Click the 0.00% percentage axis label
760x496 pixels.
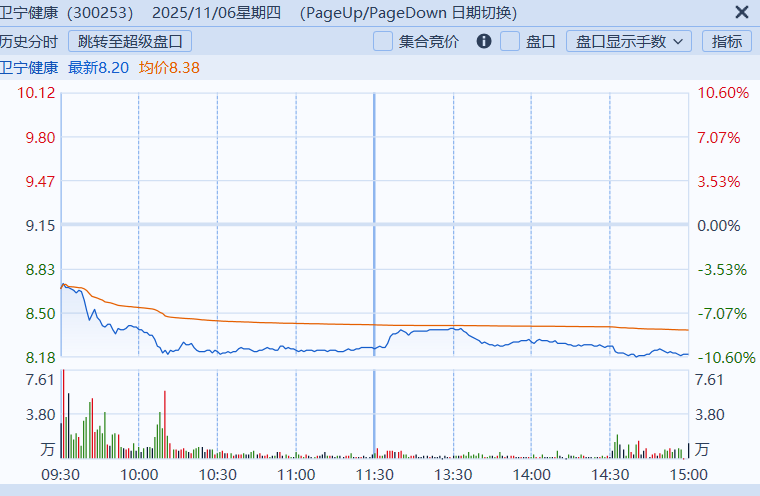717,225
